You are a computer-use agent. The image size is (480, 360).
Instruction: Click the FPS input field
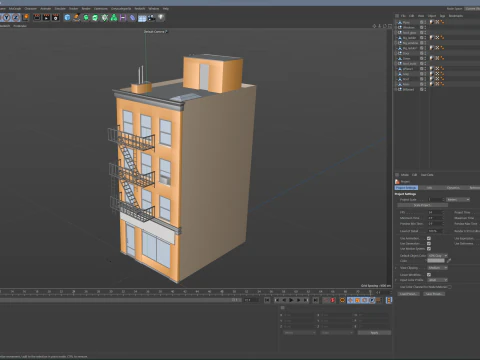[x=435, y=212]
